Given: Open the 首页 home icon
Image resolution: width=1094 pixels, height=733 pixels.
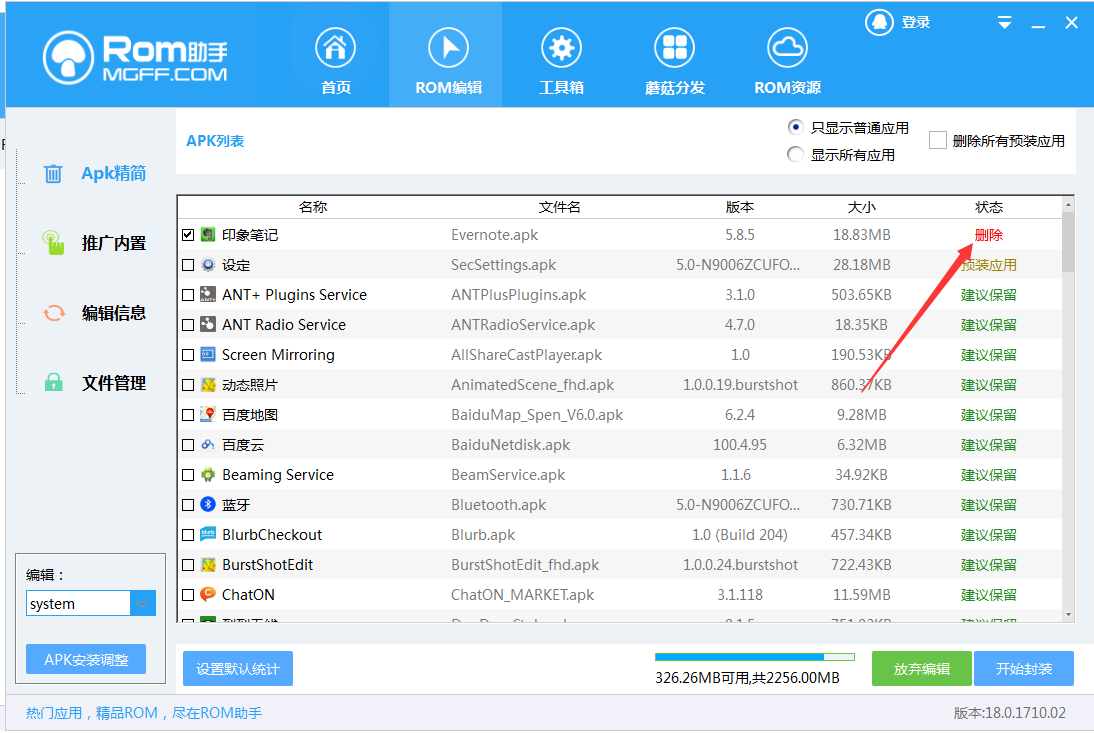Looking at the screenshot, I should pos(336,48).
